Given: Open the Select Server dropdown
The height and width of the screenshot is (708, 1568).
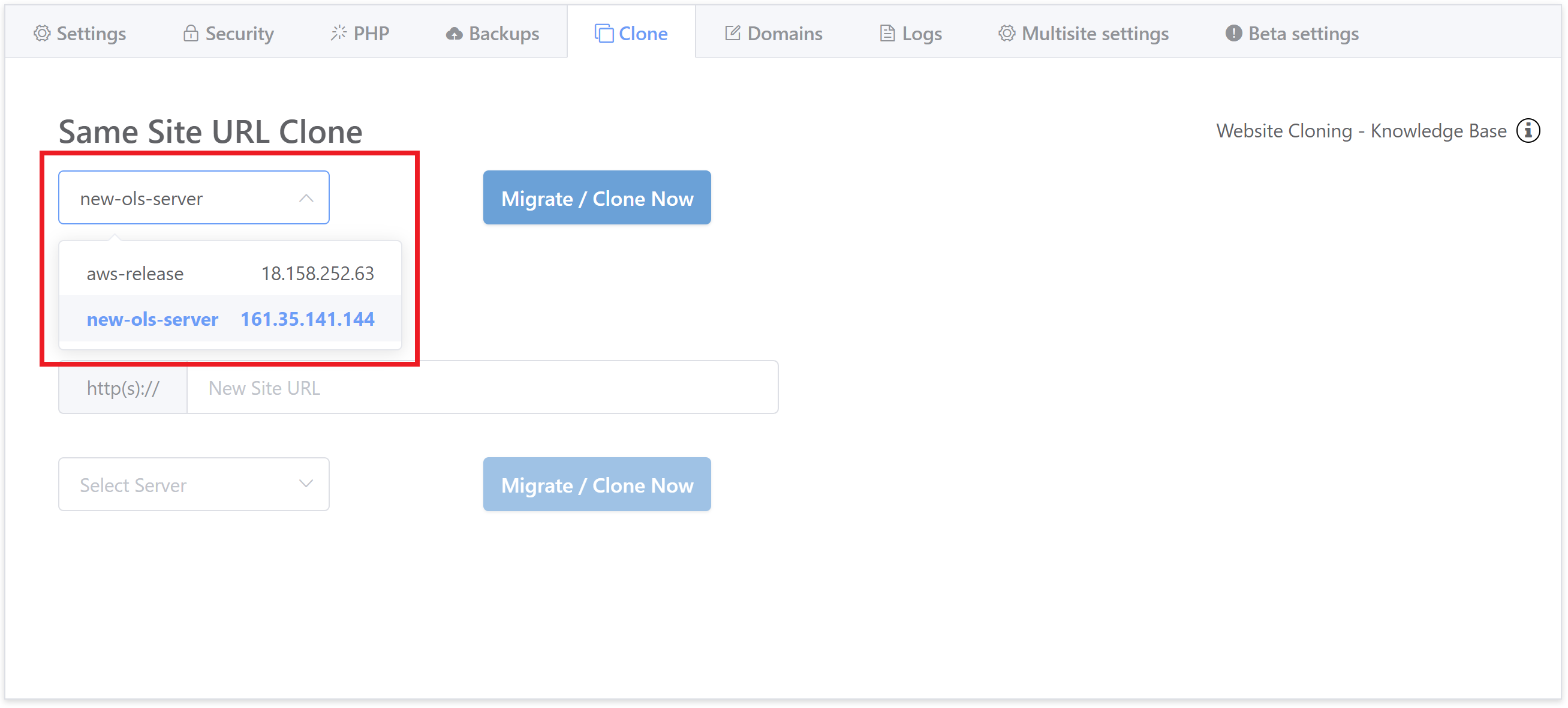Looking at the screenshot, I should click(194, 484).
